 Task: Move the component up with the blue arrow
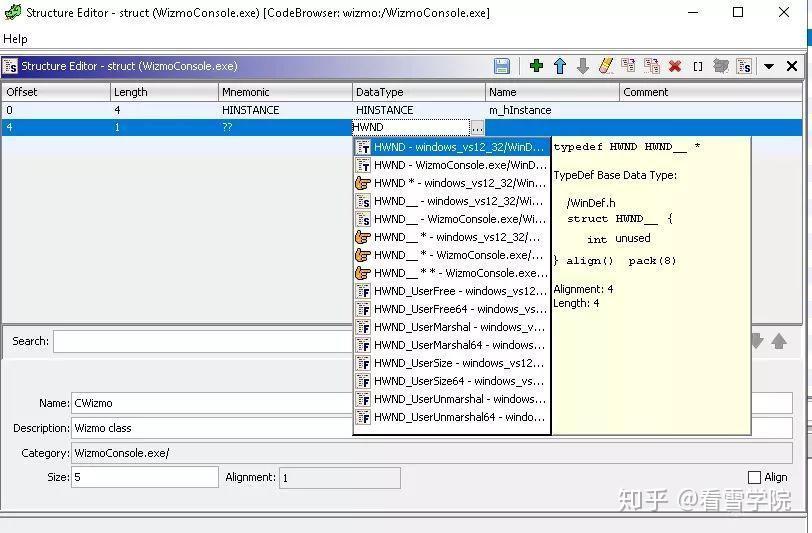559,66
